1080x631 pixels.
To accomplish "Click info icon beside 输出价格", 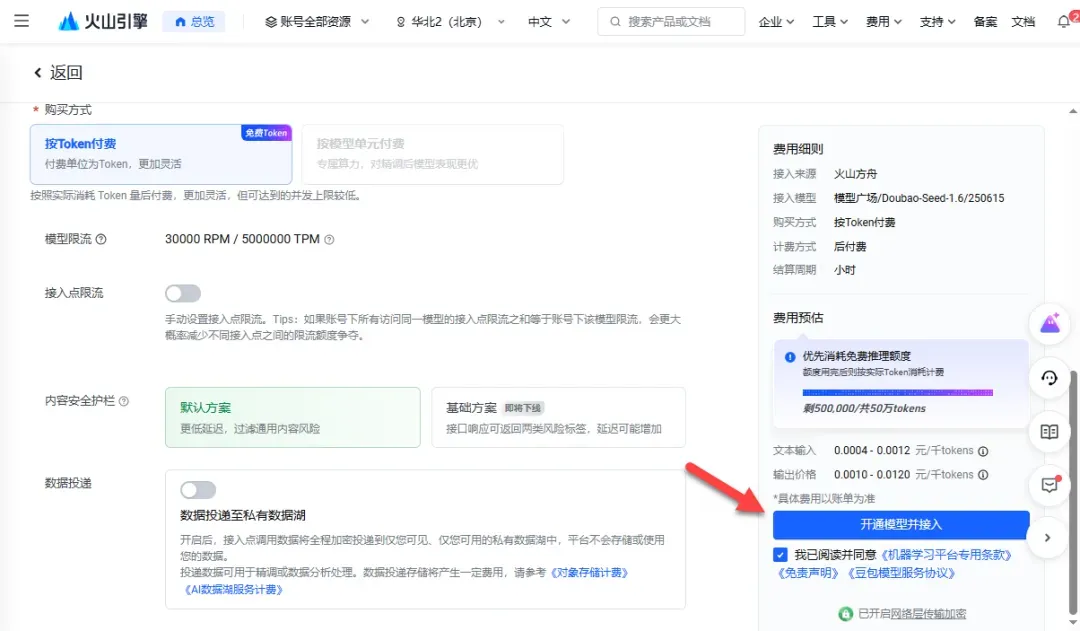I will 983,475.
